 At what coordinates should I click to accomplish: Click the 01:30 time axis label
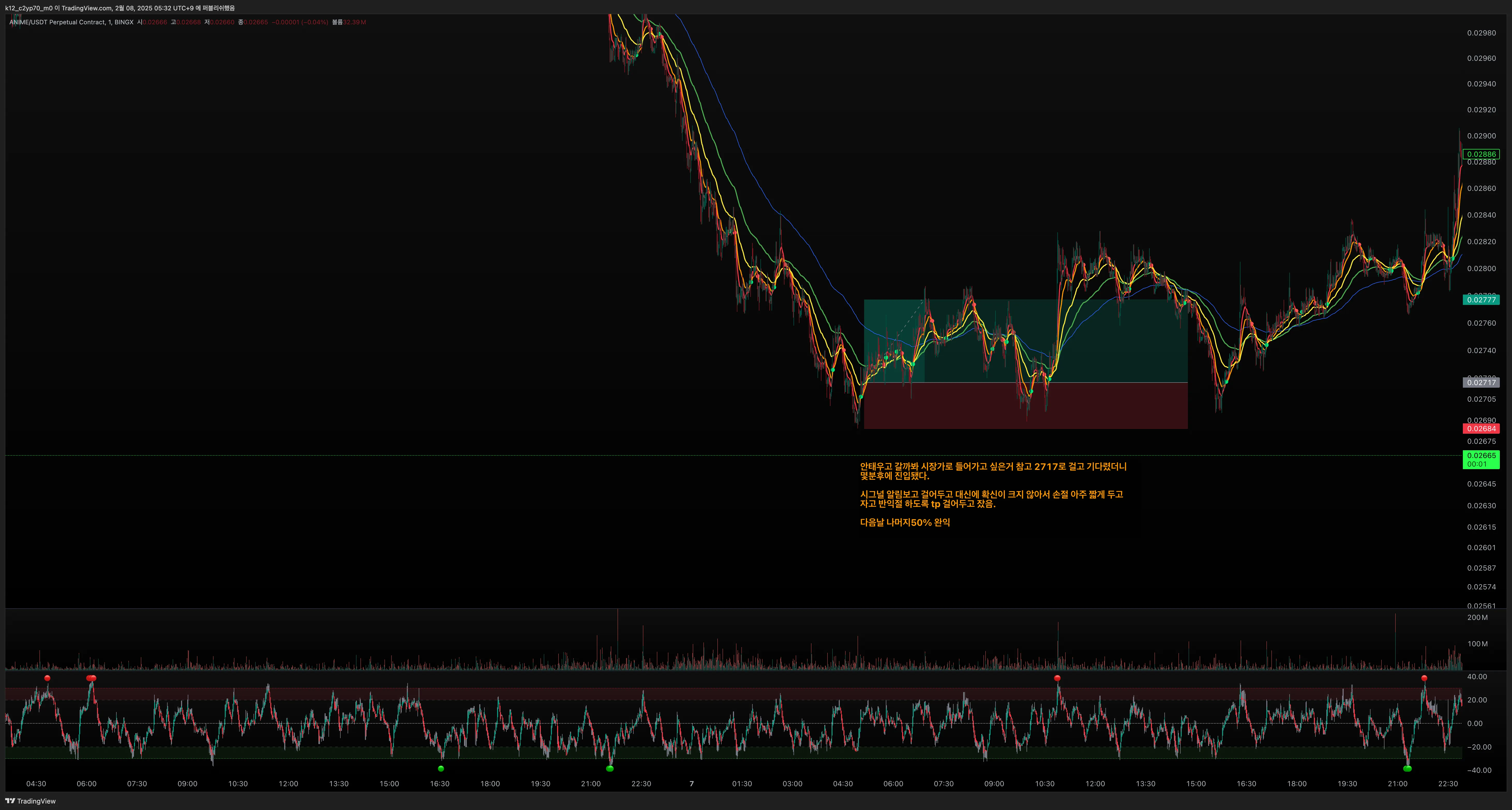click(742, 784)
